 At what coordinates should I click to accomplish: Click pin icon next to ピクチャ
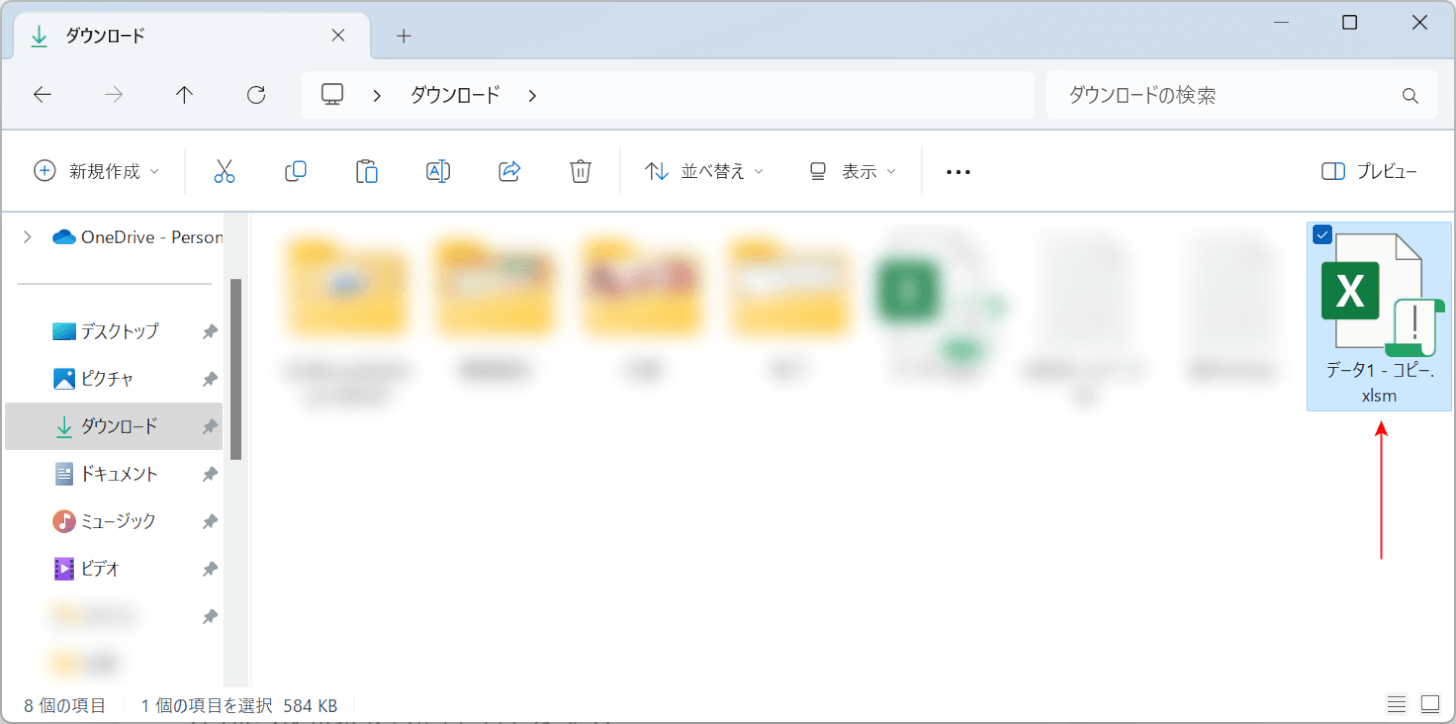pyautogui.click(x=210, y=380)
